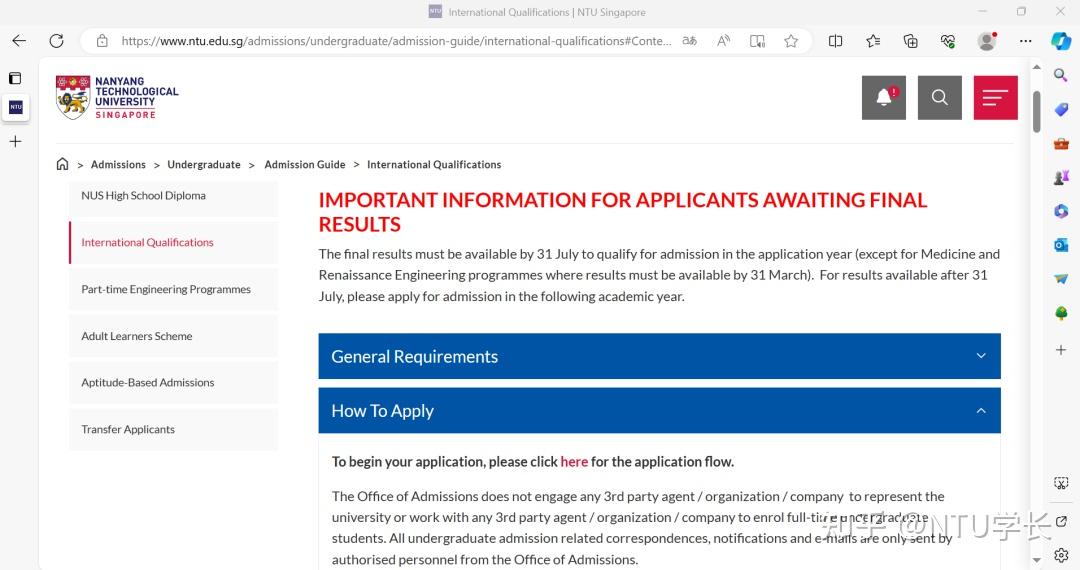
Task: Open the site search magnifier button
Action: 939,97
